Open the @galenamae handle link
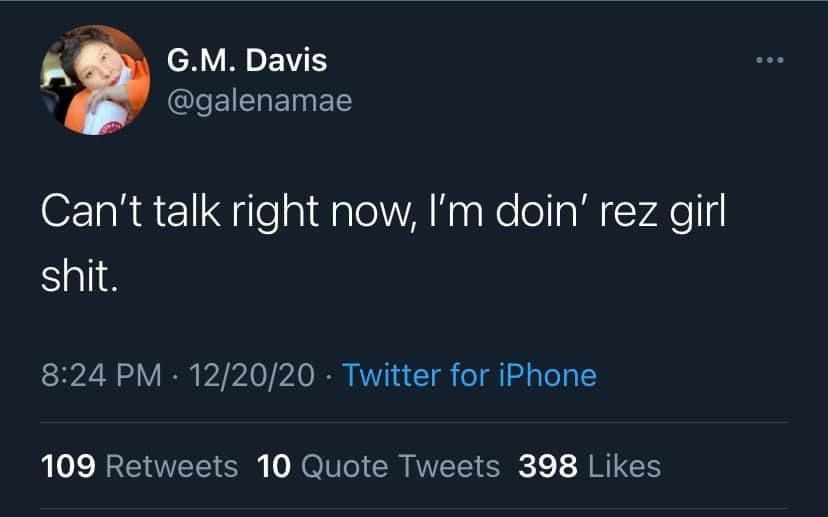The height and width of the screenshot is (517, 828). 259,101
